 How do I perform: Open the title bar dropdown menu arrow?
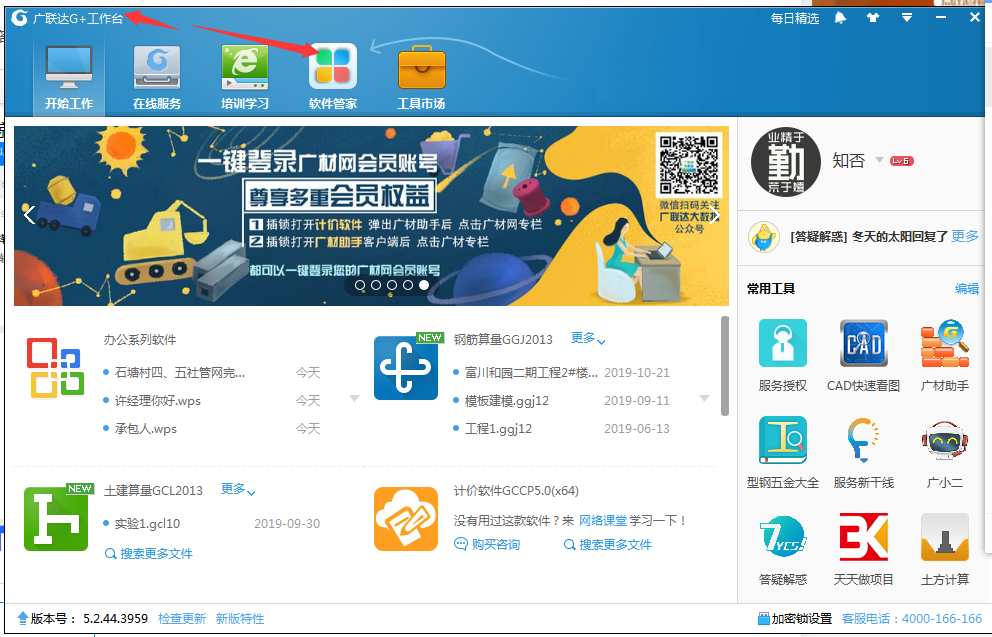907,18
